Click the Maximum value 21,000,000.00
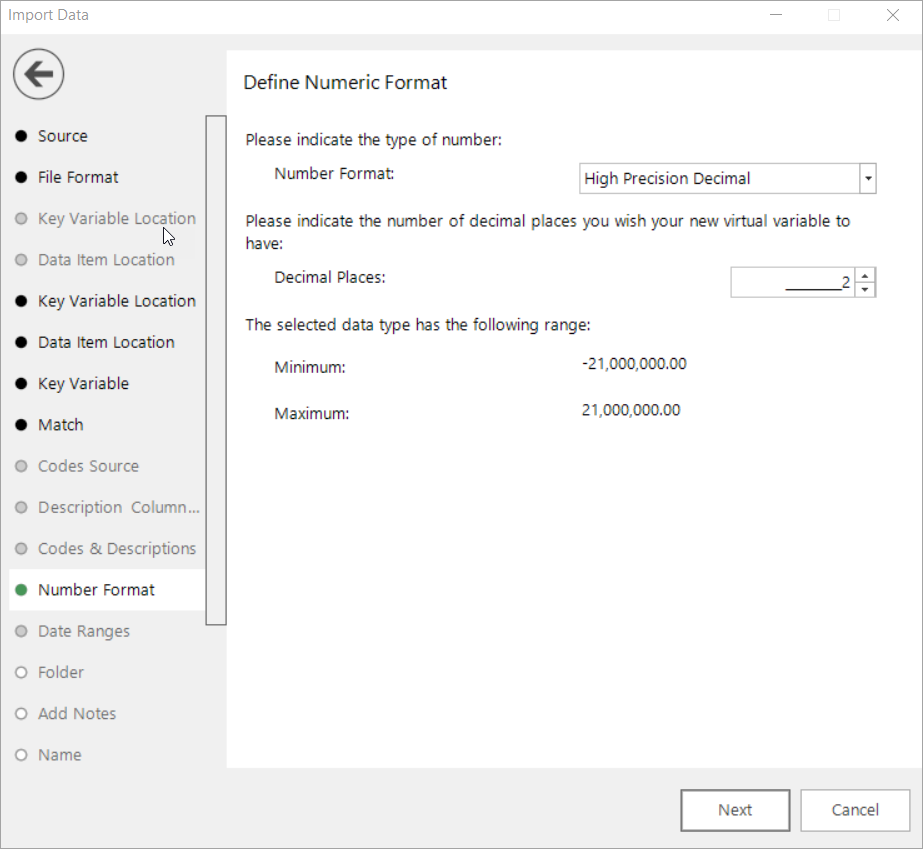Viewport: 923px width, 849px height. [631, 410]
